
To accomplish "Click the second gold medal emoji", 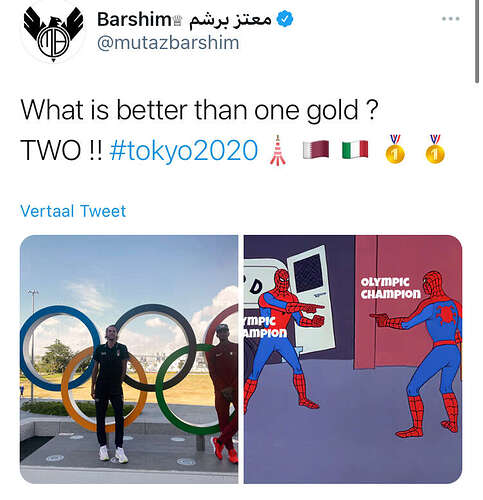I will 435,149.
